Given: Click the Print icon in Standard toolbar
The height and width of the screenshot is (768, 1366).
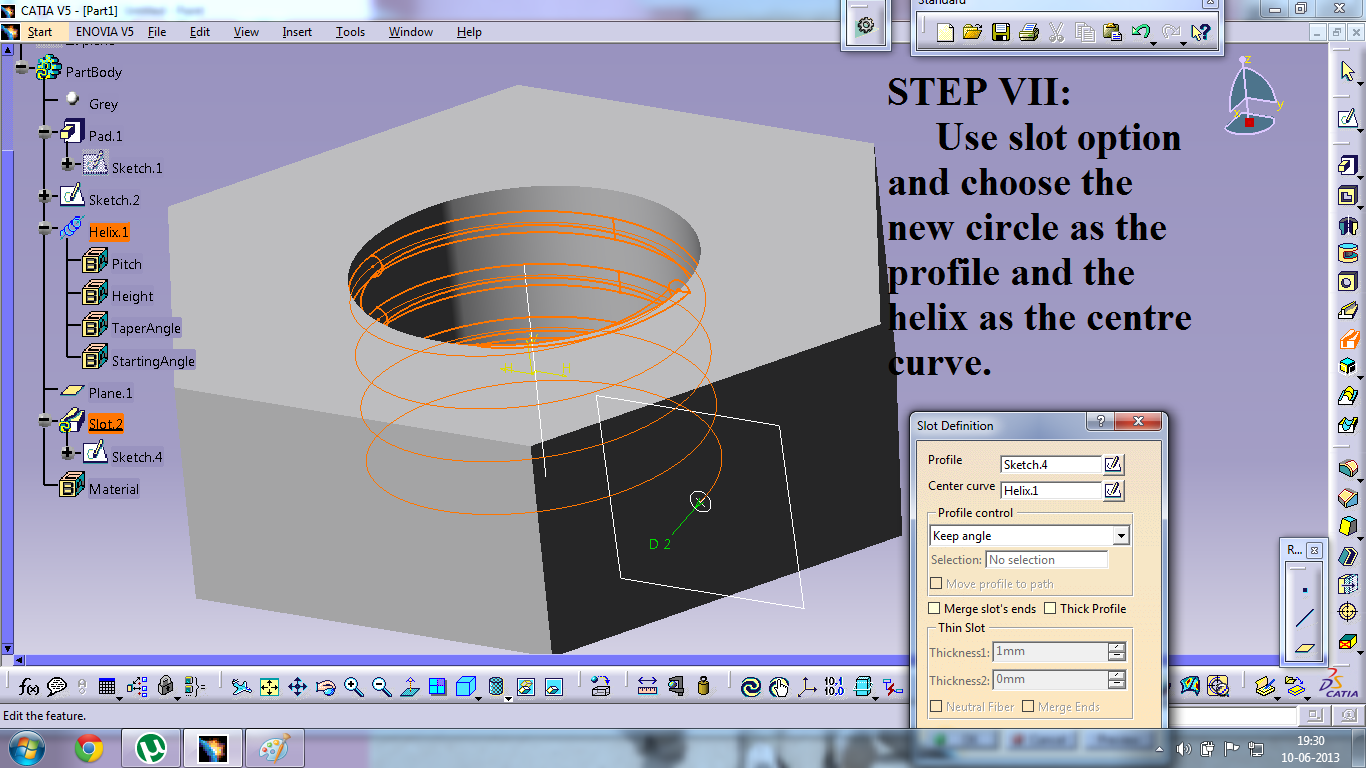Looking at the screenshot, I should click(1028, 32).
